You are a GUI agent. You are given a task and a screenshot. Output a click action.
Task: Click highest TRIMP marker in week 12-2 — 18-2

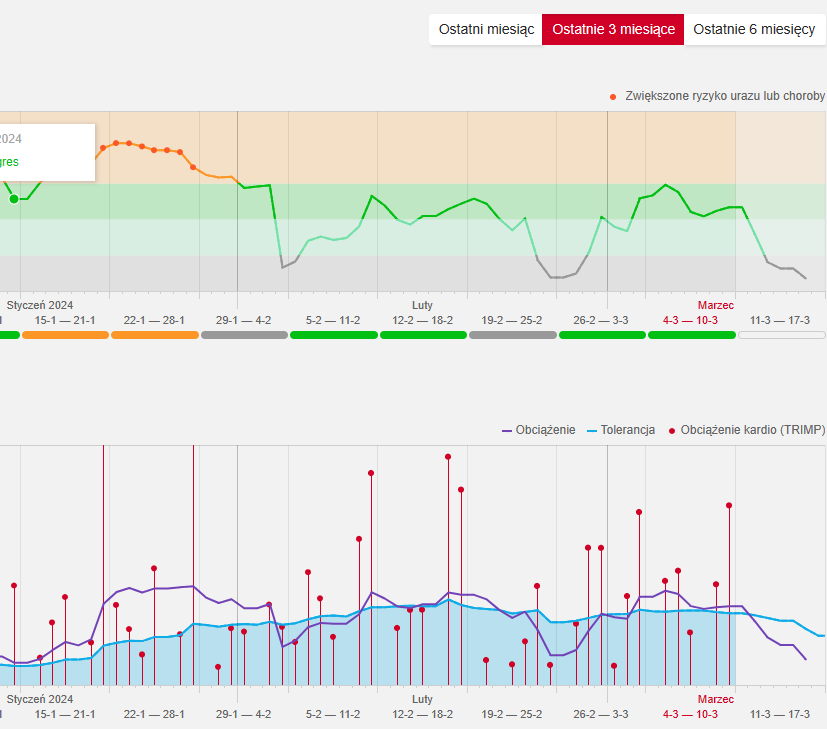(x=448, y=457)
